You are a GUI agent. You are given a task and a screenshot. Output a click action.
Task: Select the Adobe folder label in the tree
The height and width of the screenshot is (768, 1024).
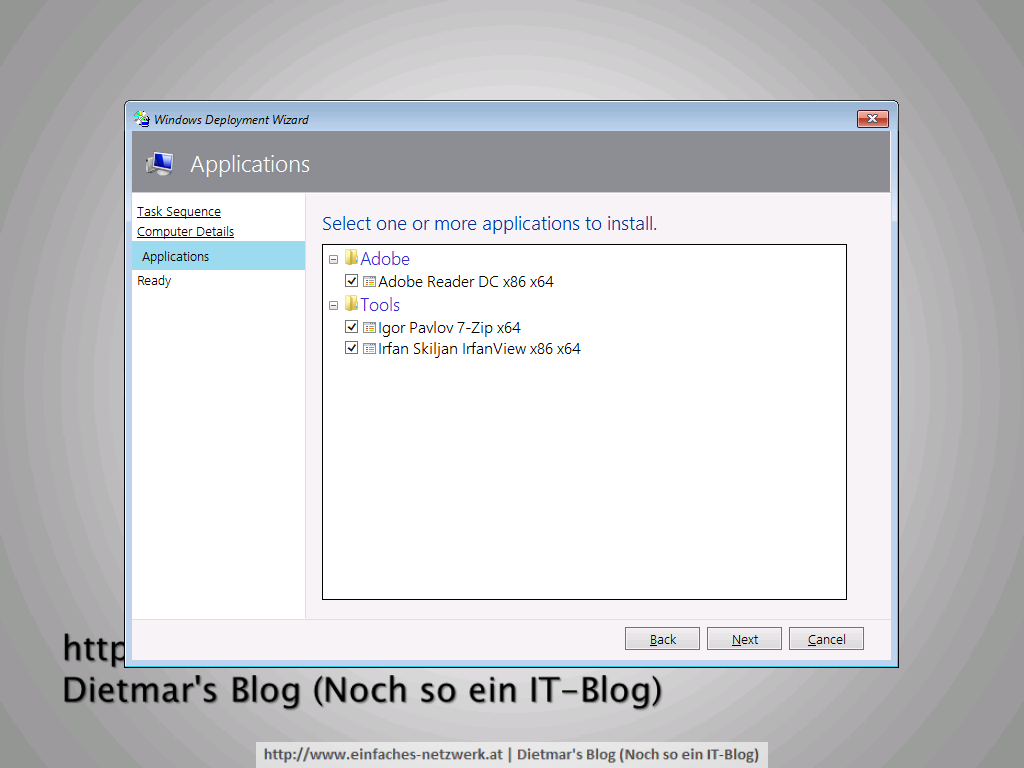(x=385, y=259)
